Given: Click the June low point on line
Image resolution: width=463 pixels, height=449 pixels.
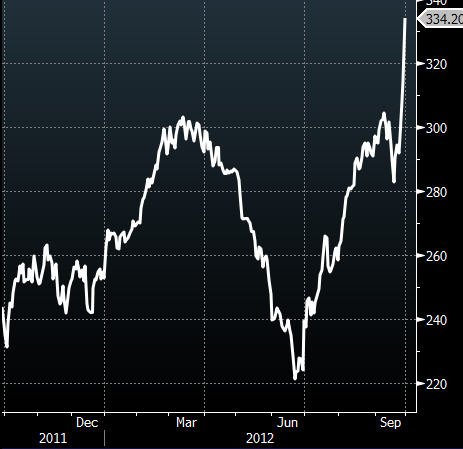Looking at the screenshot, I should click(x=295, y=378).
